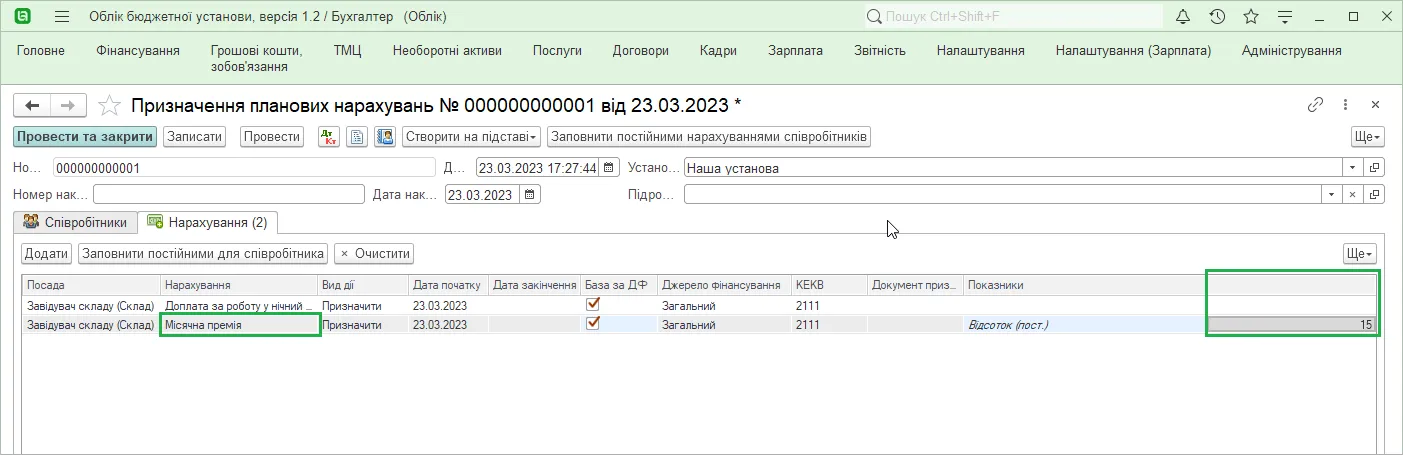Open service settings lines icon
The height and width of the screenshot is (455, 1403).
(1286, 17)
